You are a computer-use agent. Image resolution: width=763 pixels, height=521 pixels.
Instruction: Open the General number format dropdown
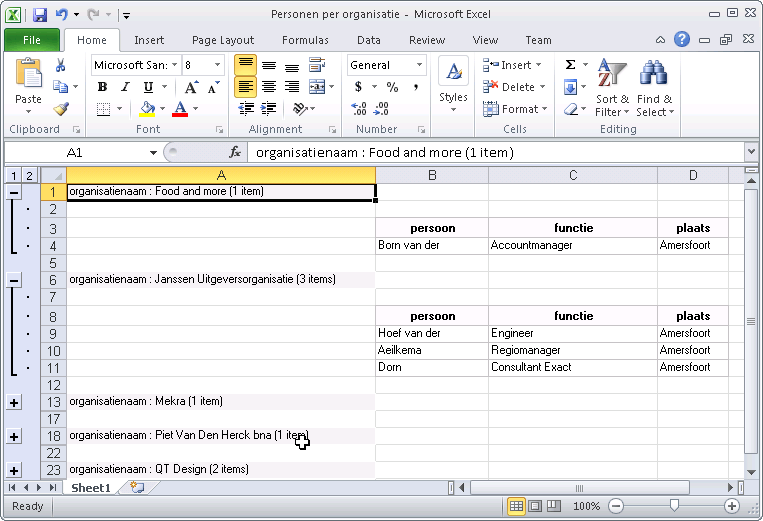coord(419,65)
